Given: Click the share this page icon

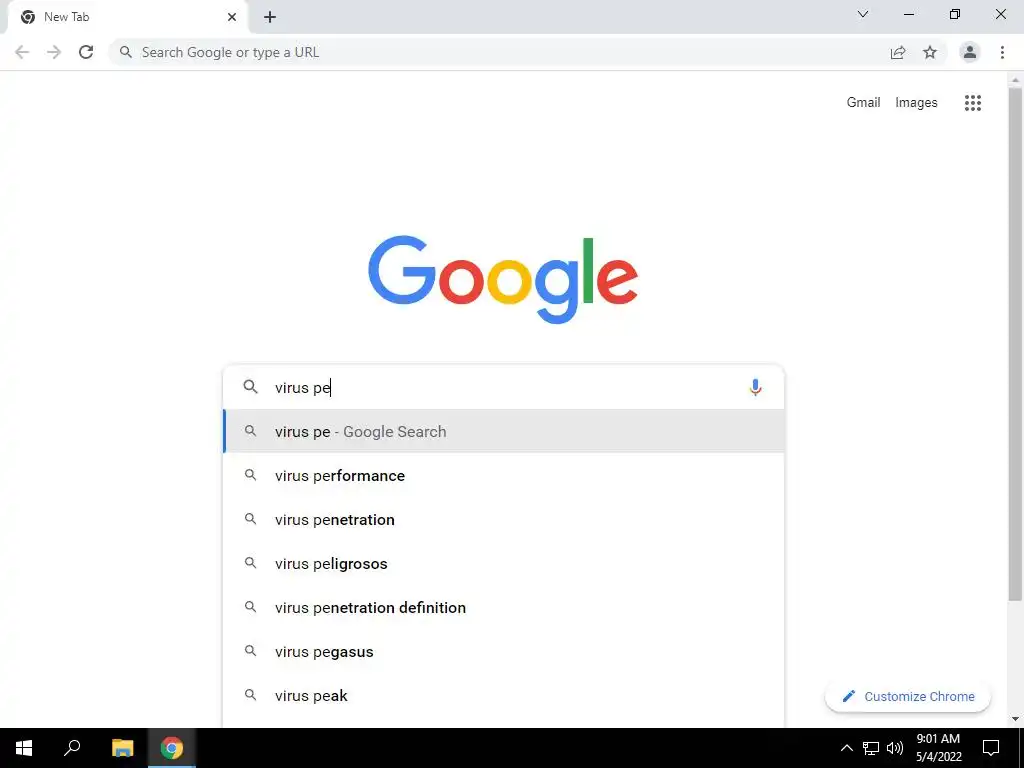Looking at the screenshot, I should click(x=898, y=52).
